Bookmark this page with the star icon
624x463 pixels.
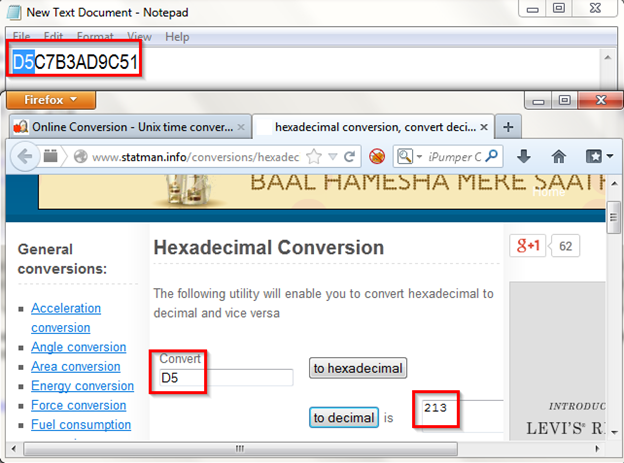(314, 157)
